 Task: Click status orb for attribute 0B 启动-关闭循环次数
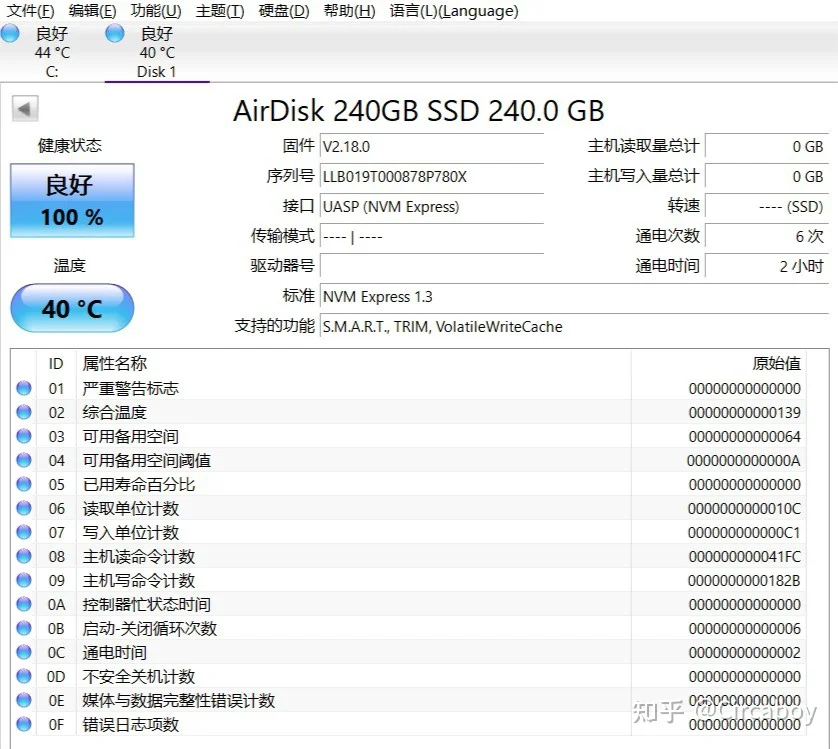(24, 629)
